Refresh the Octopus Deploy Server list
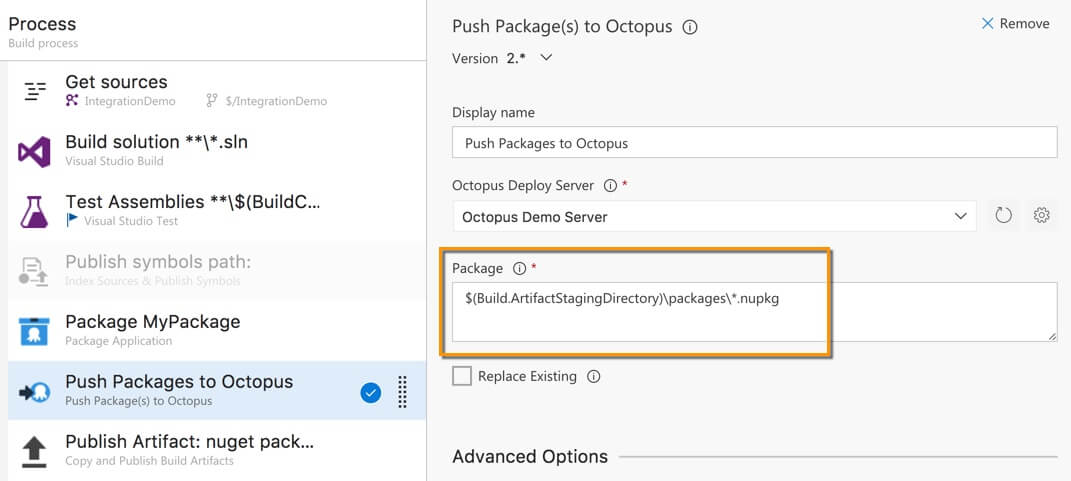This screenshot has width=1071, height=481. (1003, 216)
